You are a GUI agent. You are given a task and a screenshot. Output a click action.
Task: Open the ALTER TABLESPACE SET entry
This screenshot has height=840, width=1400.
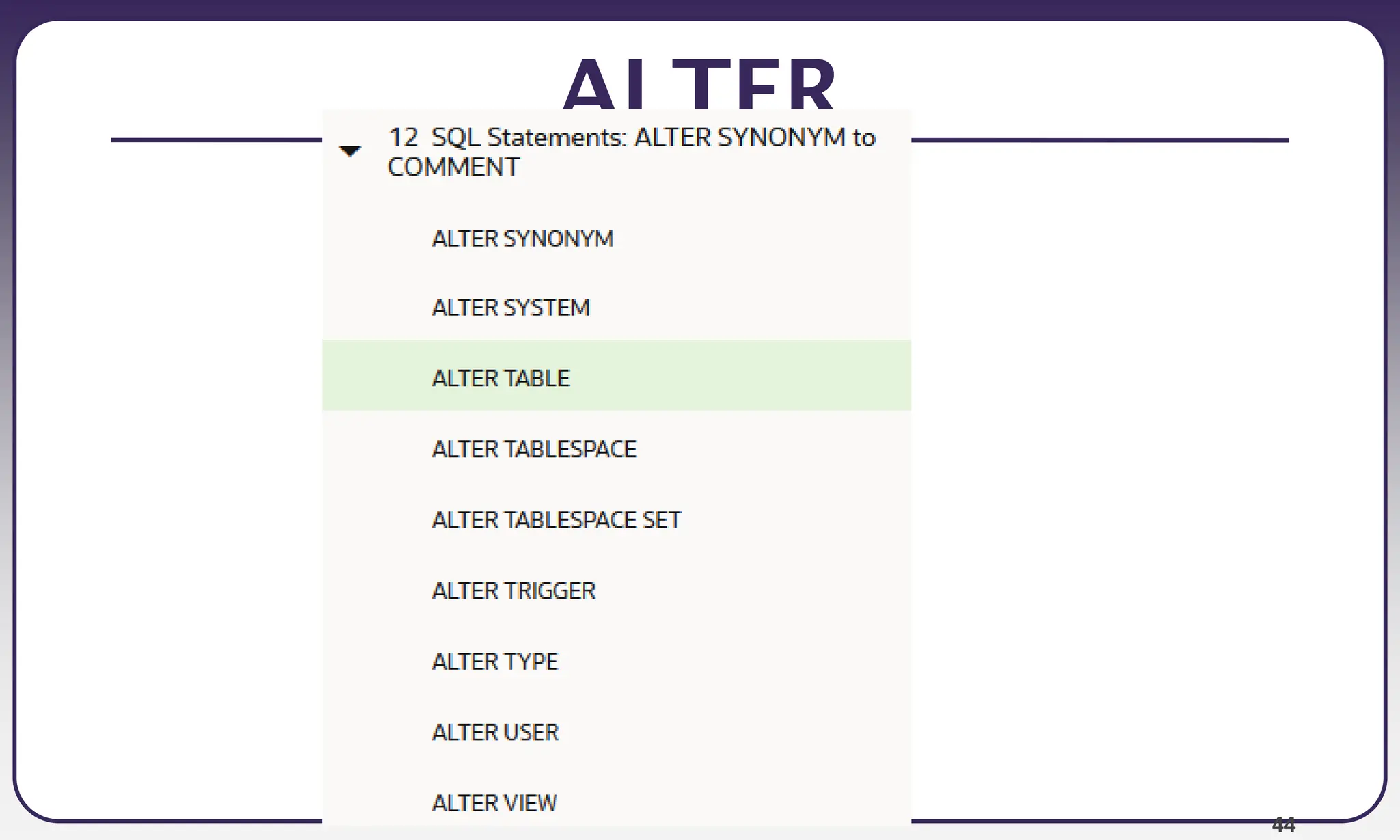point(556,520)
